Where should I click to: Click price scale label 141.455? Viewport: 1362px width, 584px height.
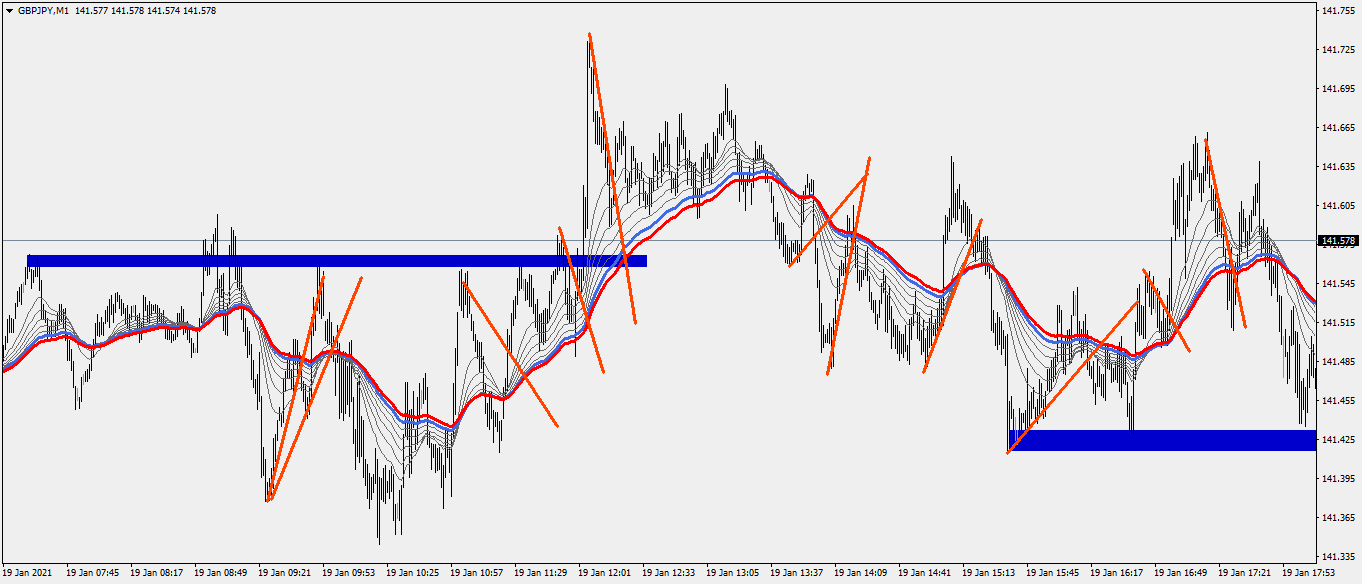coord(1338,400)
